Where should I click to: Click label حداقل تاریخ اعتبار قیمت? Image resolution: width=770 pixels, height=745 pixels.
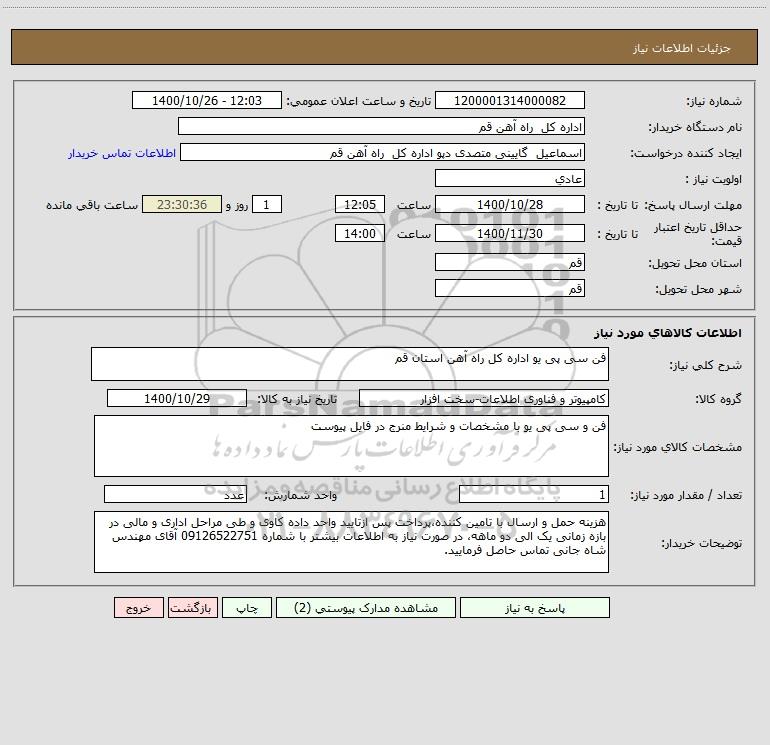coord(698,234)
